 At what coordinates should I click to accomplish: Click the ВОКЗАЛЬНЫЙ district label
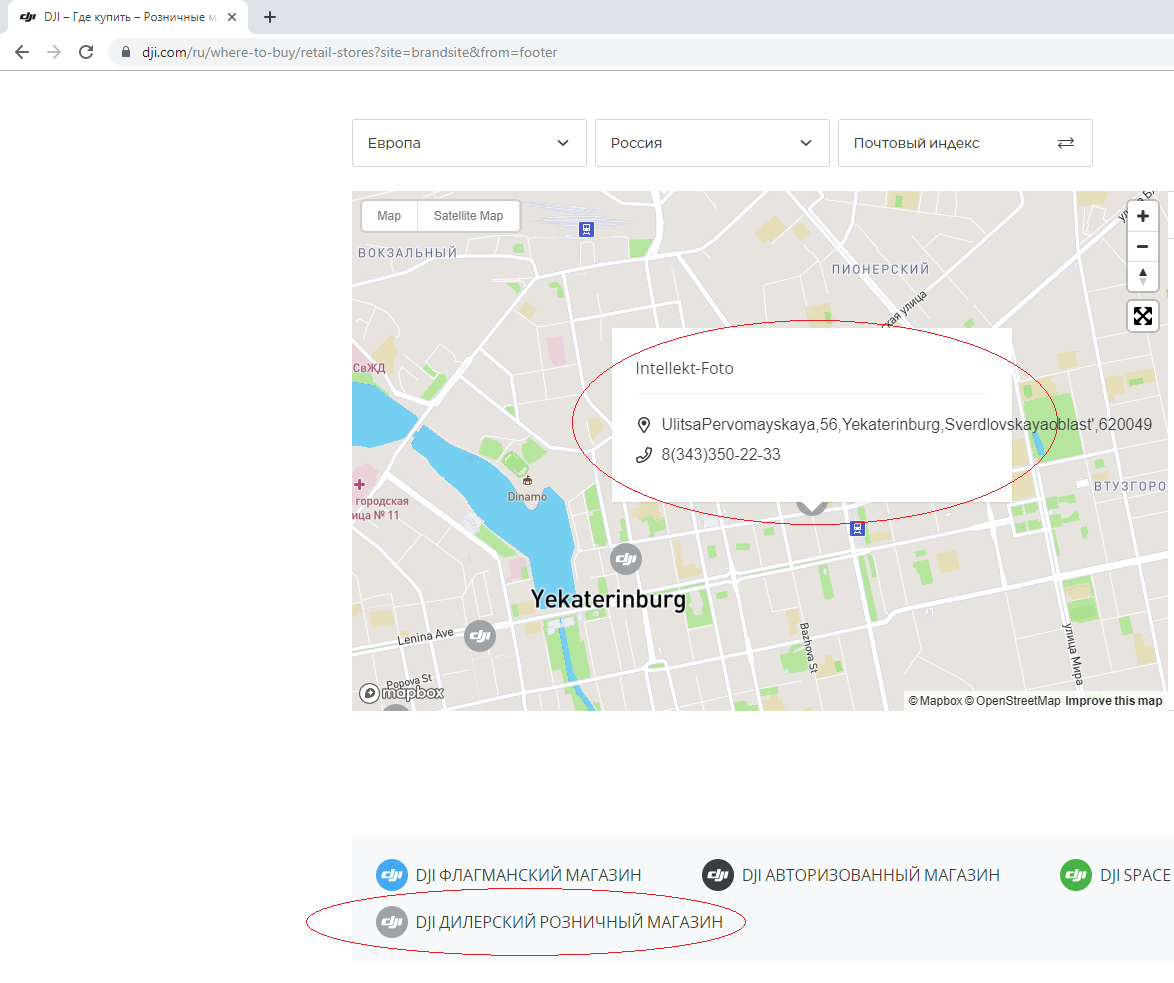coord(407,253)
